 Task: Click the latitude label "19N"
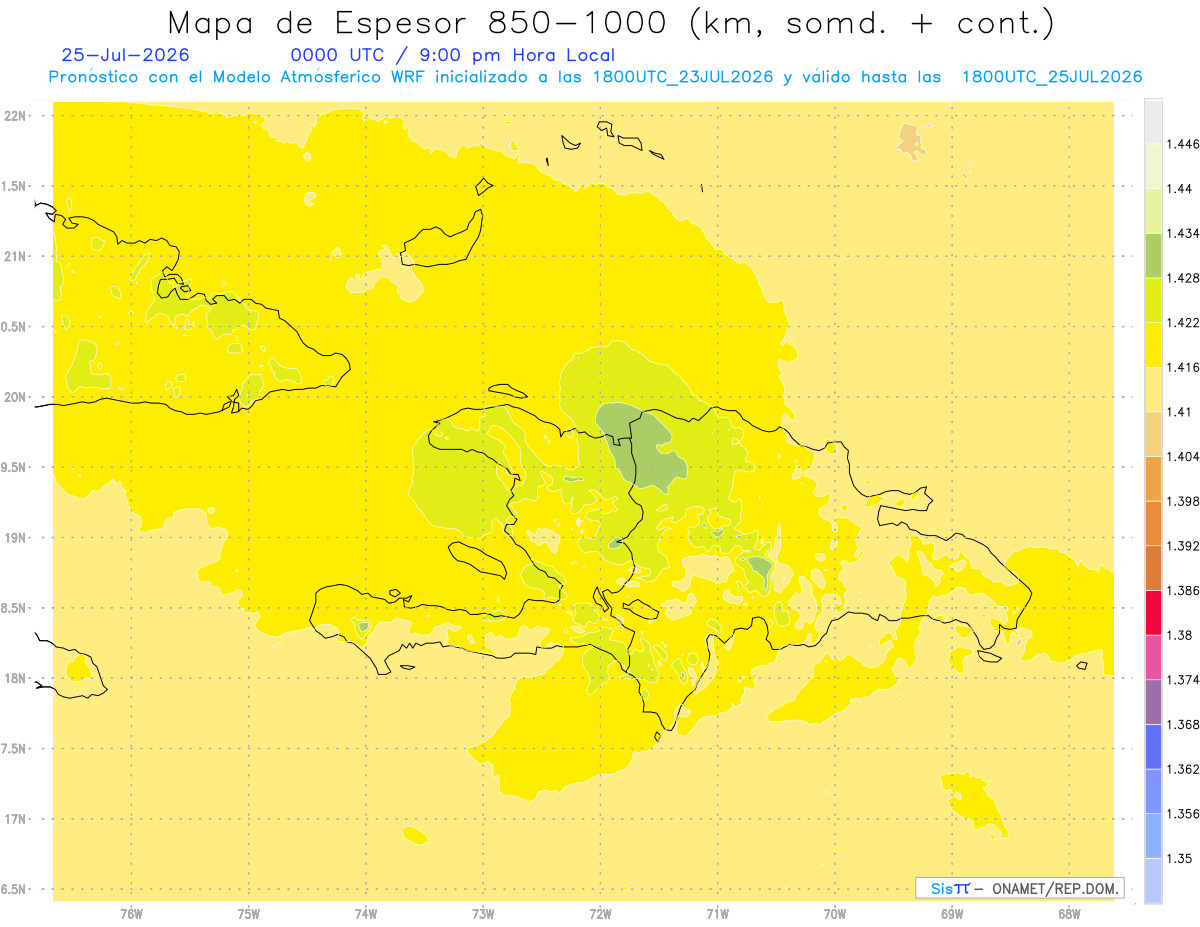click(x=14, y=537)
